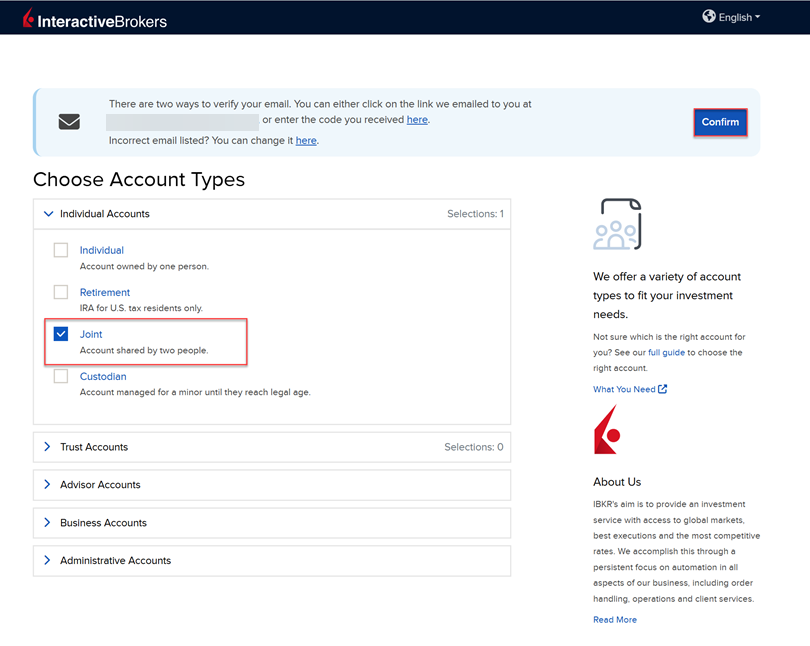Click the external link icon beside What You Need
The height and width of the screenshot is (646, 810).
point(662,389)
